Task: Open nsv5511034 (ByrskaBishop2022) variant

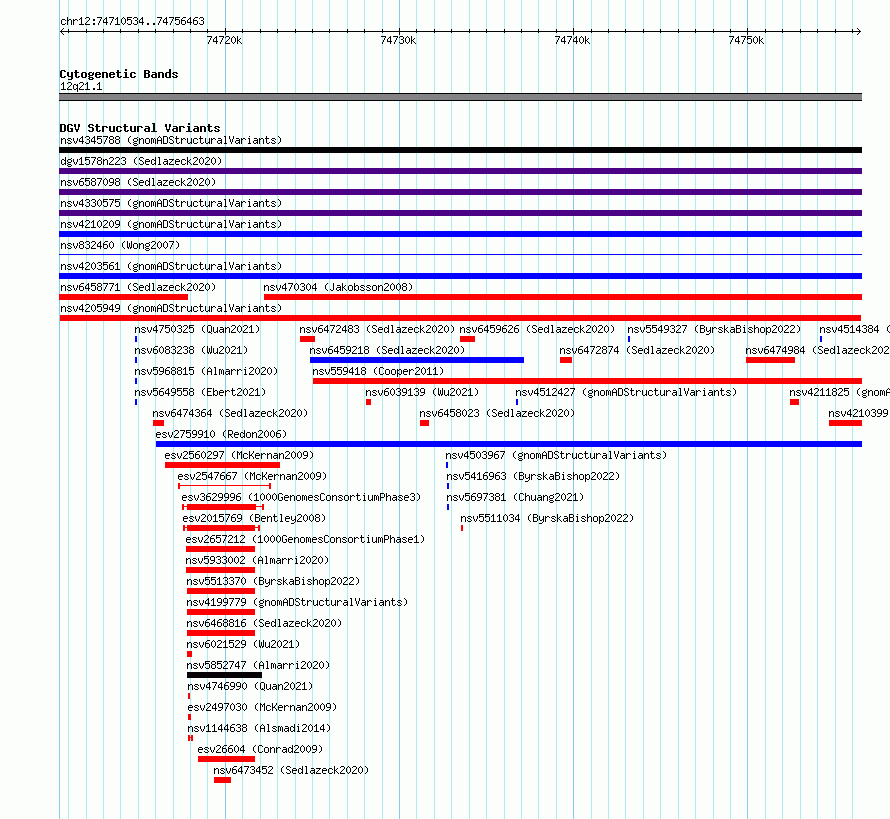Action: click(547, 518)
